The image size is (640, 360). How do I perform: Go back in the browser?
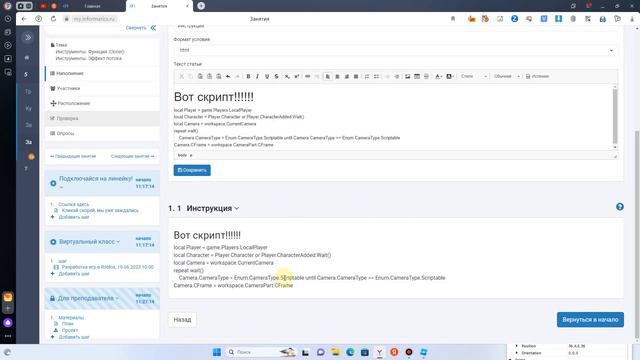point(24,19)
